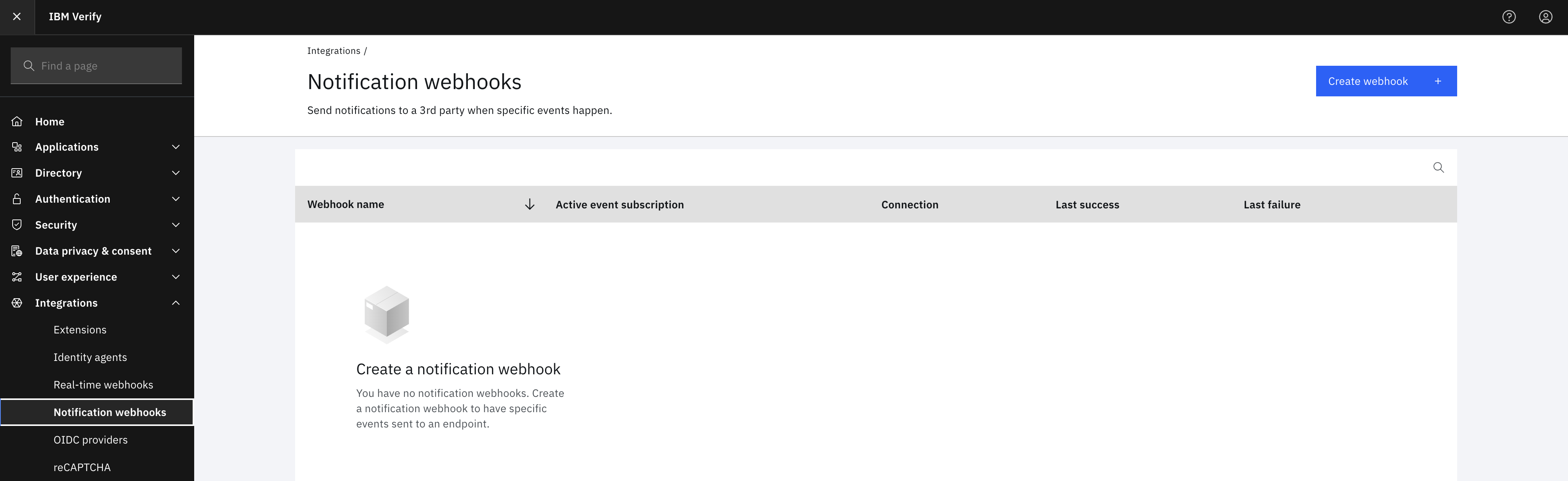This screenshot has width=1568, height=481.
Task: Expand the Applications menu chevron
Action: tap(176, 147)
